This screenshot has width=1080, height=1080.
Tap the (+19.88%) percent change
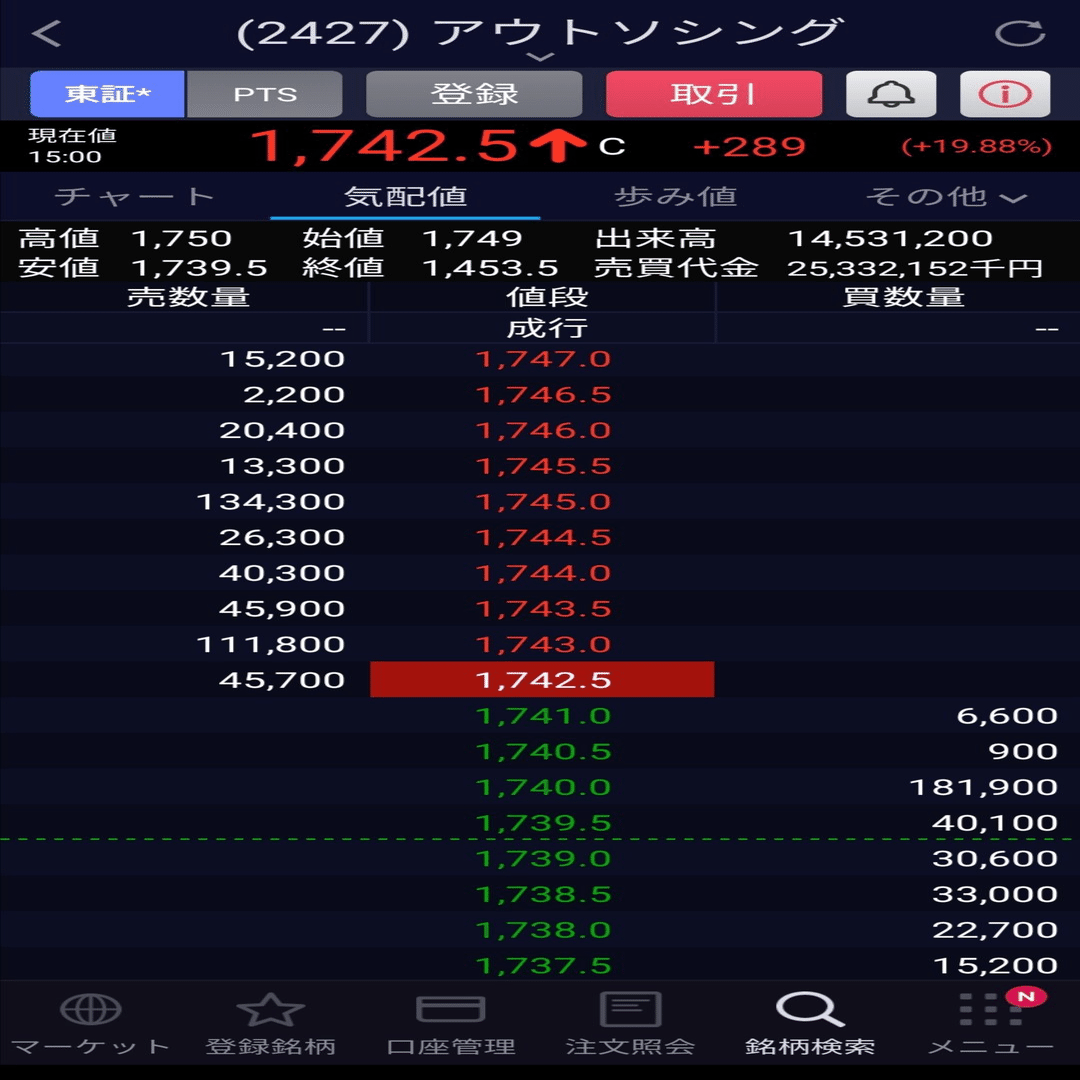pyautogui.click(x=976, y=147)
